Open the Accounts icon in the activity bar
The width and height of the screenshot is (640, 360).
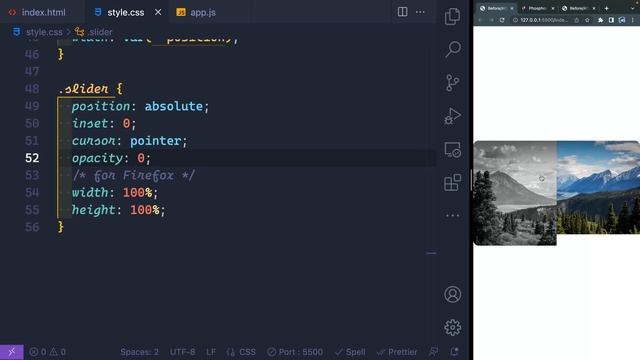(x=452, y=294)
